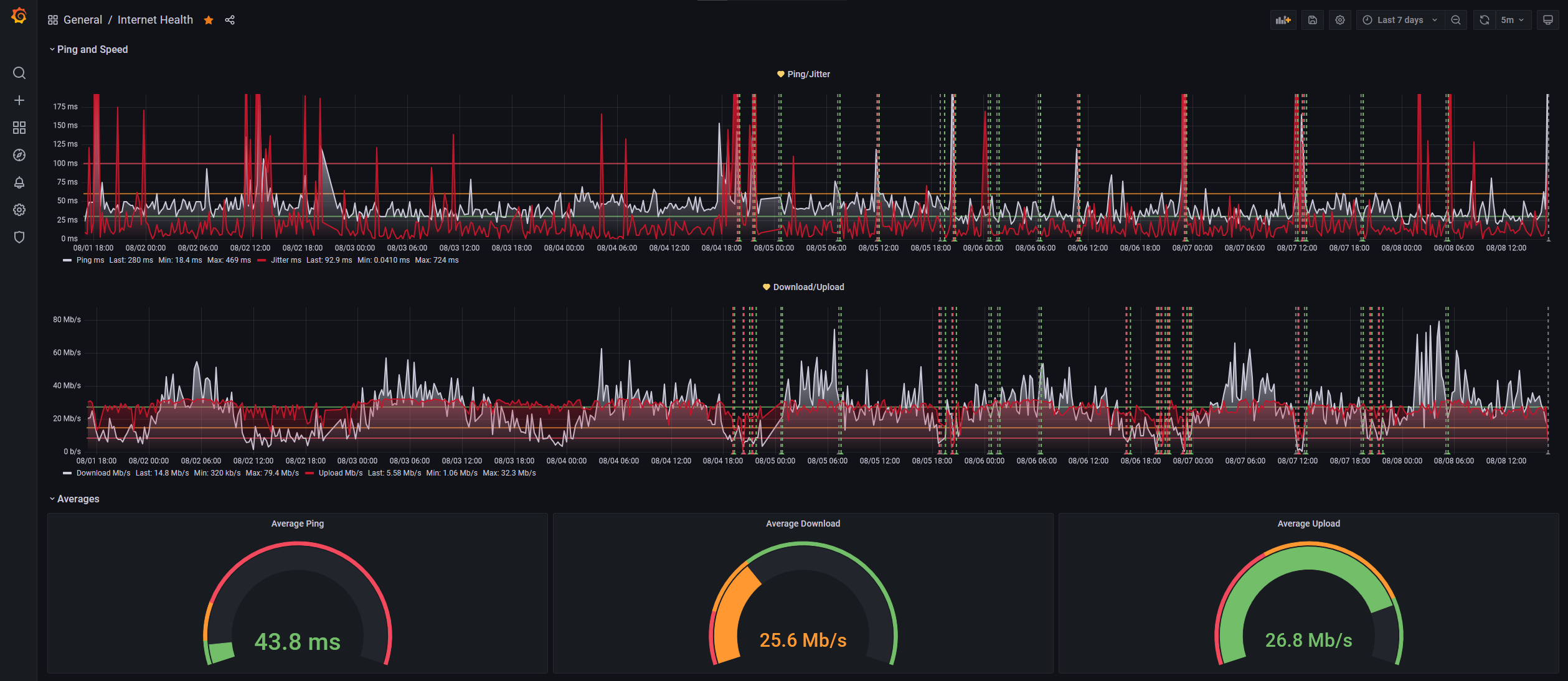Open the Ping/Jitter panel title menu
Screen dimensions: 1568x681
[808, 74]
